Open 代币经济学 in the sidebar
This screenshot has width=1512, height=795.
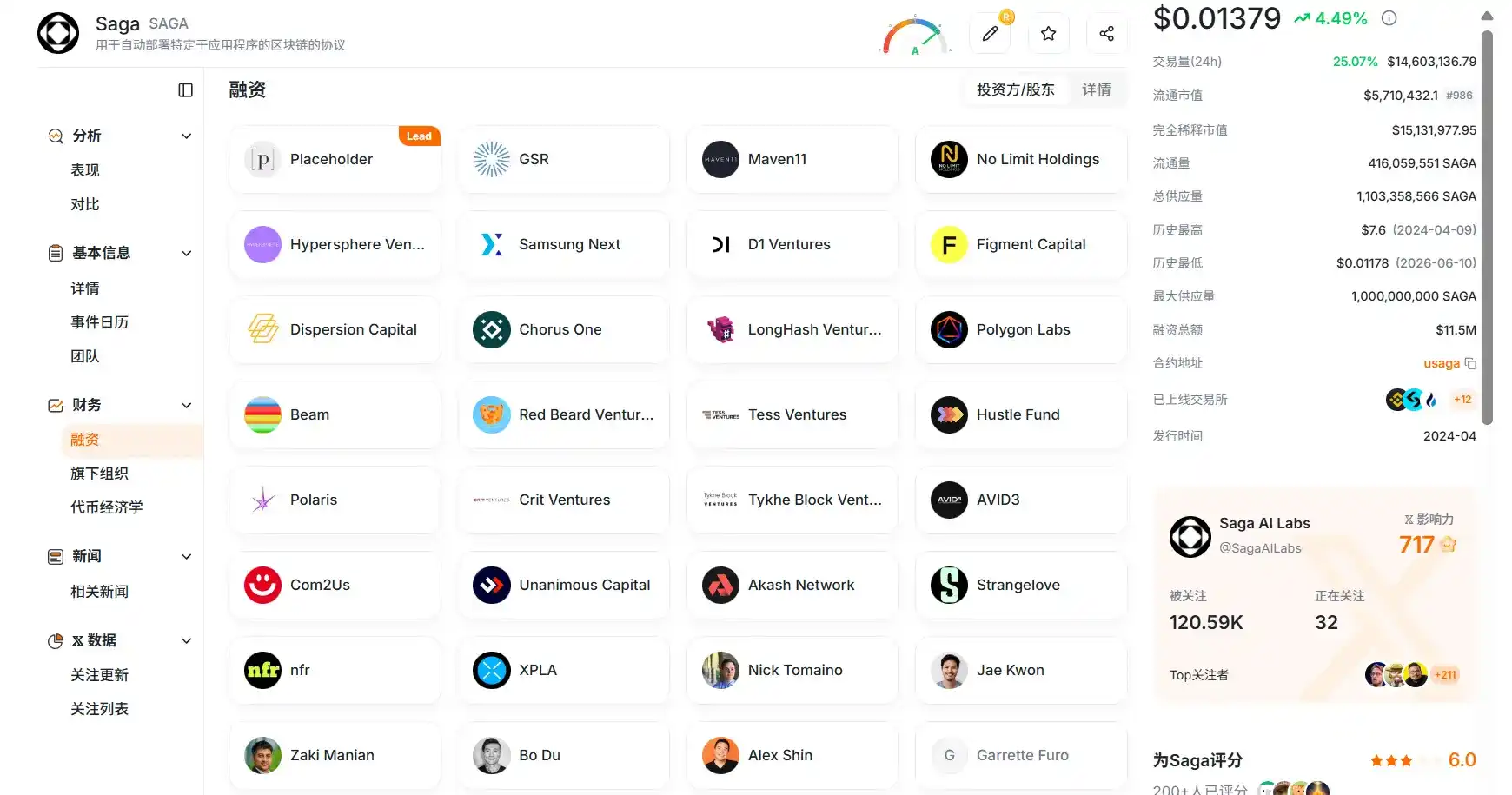click(x=107, y=507)
